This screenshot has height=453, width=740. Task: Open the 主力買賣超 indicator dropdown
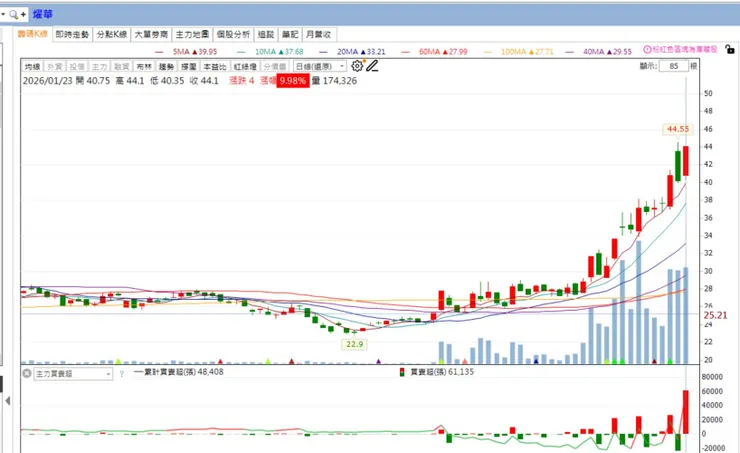coord(73,374)
